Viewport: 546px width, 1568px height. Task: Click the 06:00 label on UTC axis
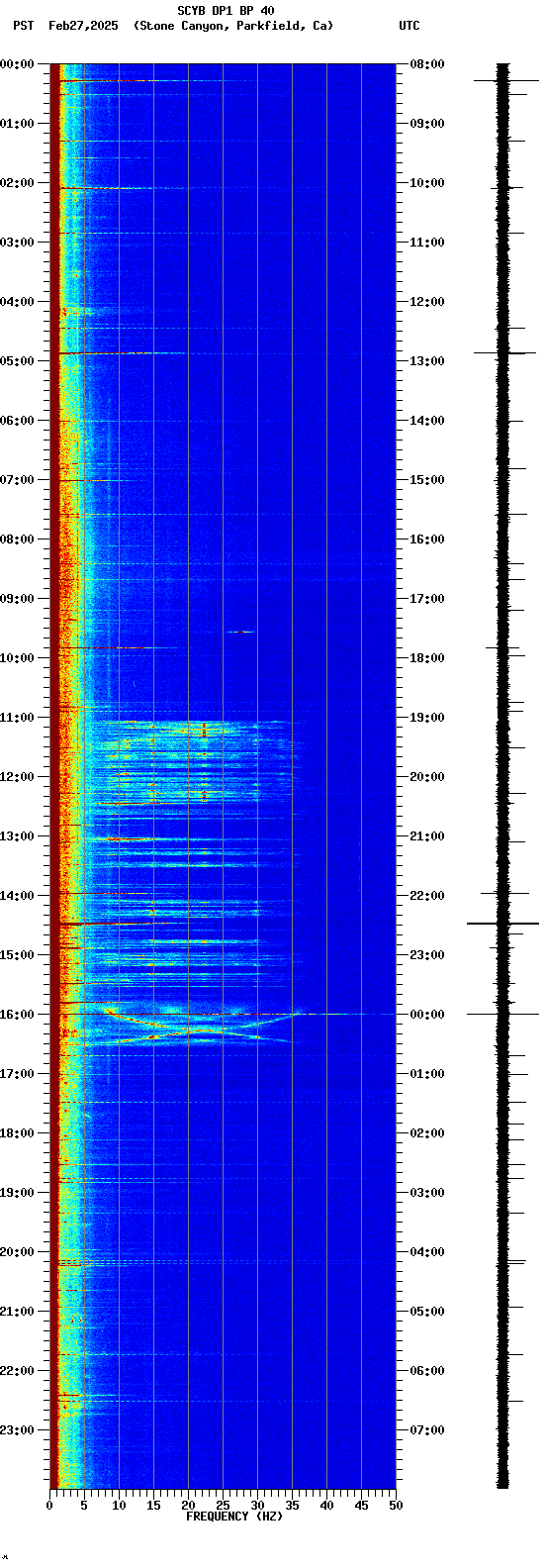pos(427,1371)
